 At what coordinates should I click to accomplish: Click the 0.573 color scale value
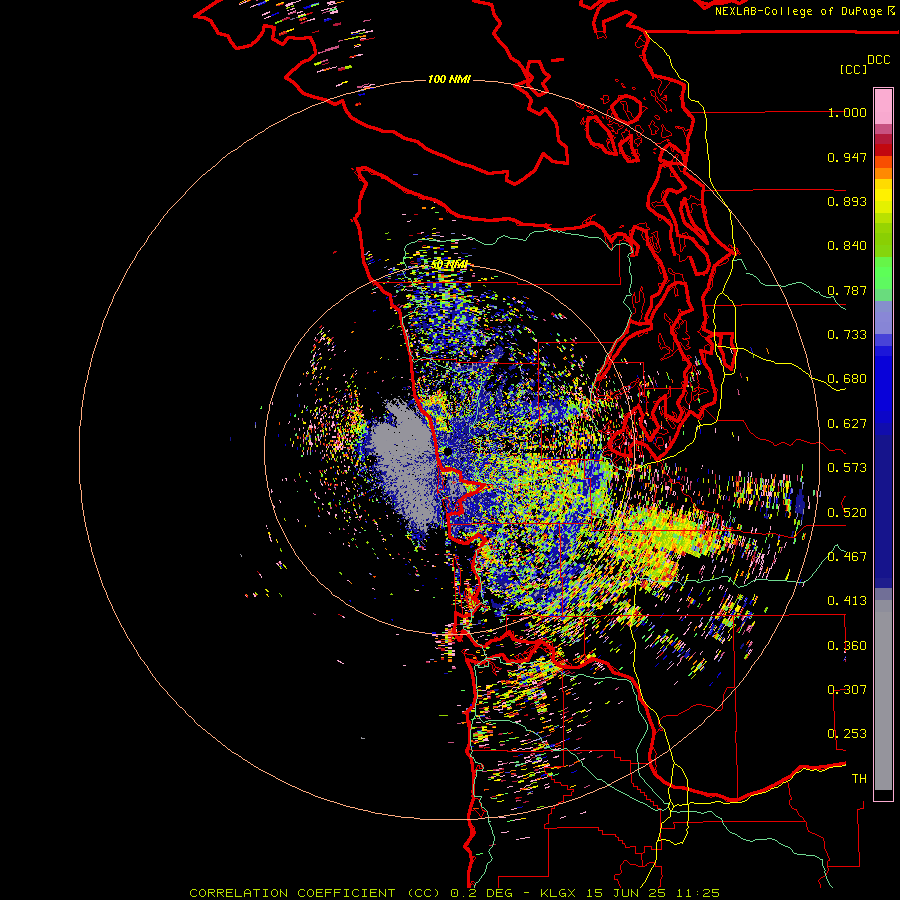coord(847,468)
